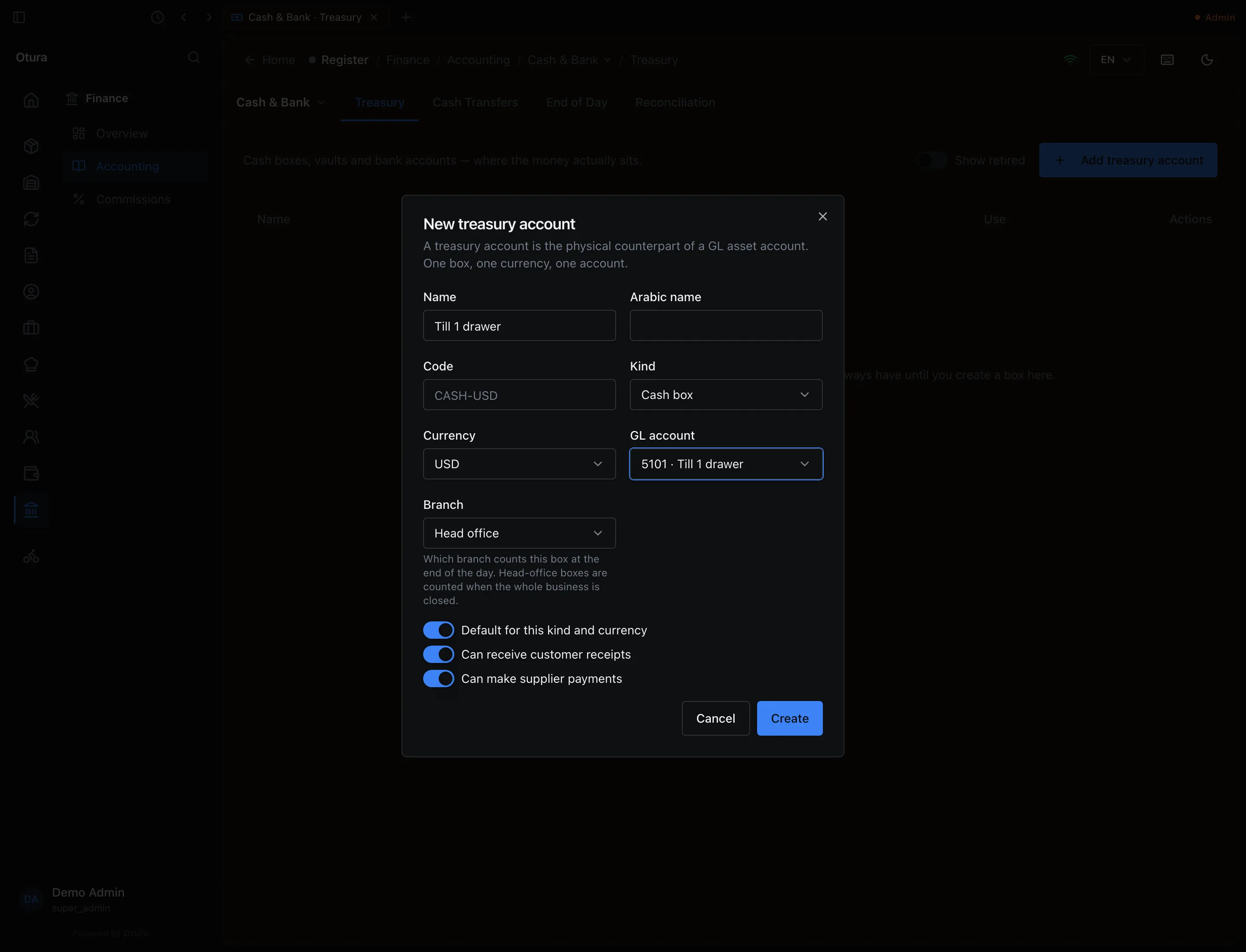Toggle Can receive customer receipts
Screen dimensions: 1246x952
tap(439, 654)
